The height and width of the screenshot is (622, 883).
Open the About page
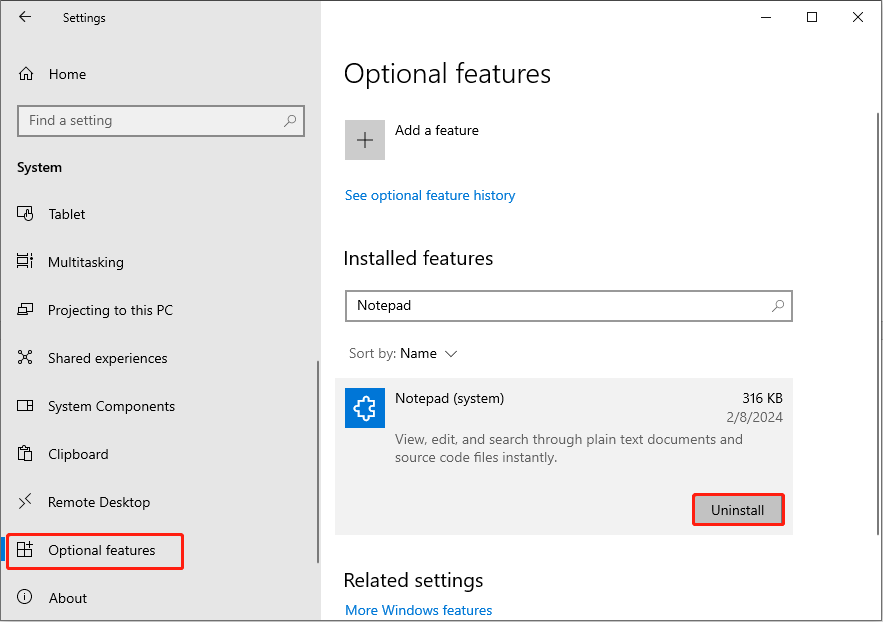[x=68, y=598]
